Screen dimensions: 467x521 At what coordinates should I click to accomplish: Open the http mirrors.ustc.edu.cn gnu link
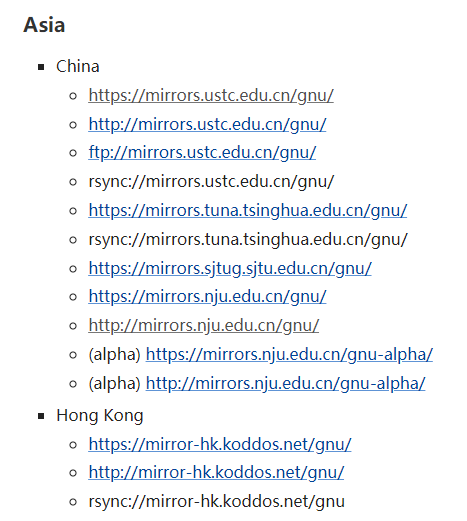tap(207, 124)
